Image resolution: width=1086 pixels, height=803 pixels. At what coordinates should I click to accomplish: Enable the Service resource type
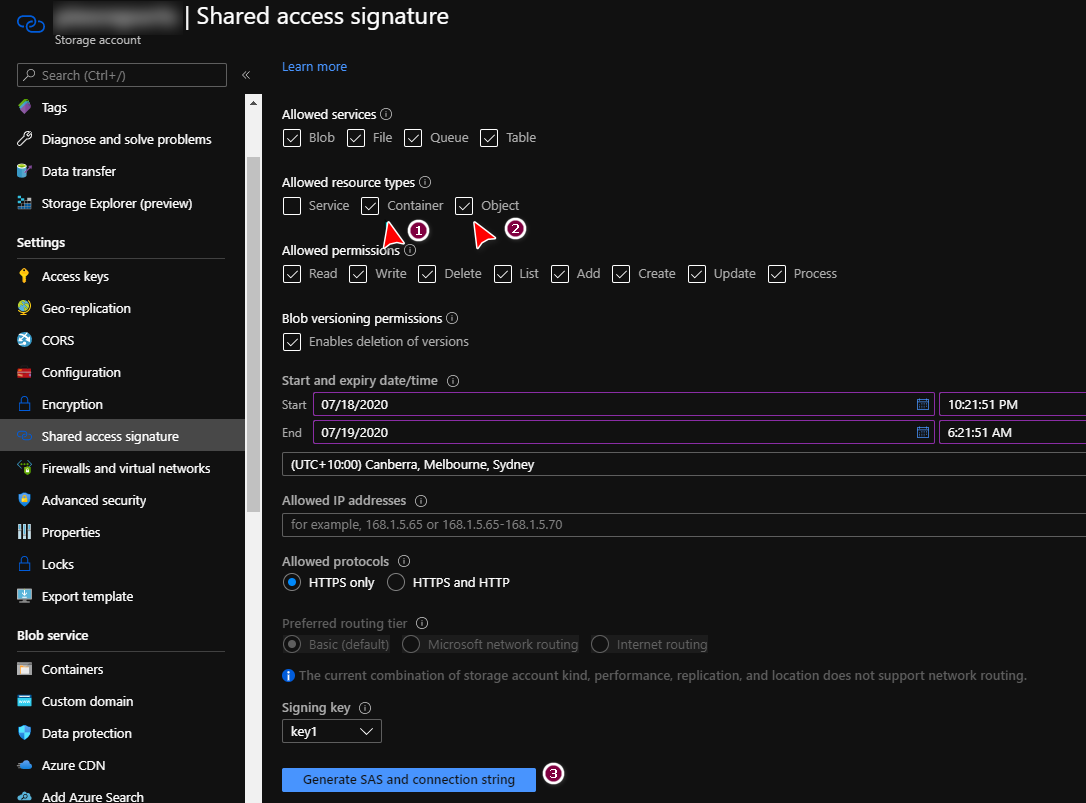pos(291,205)
